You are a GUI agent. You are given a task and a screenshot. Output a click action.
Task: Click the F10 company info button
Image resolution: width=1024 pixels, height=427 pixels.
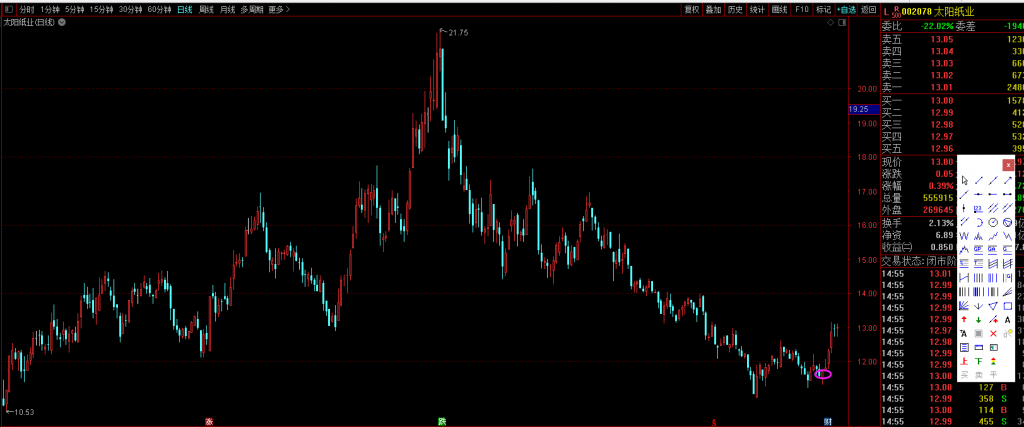tap(802, 9)
